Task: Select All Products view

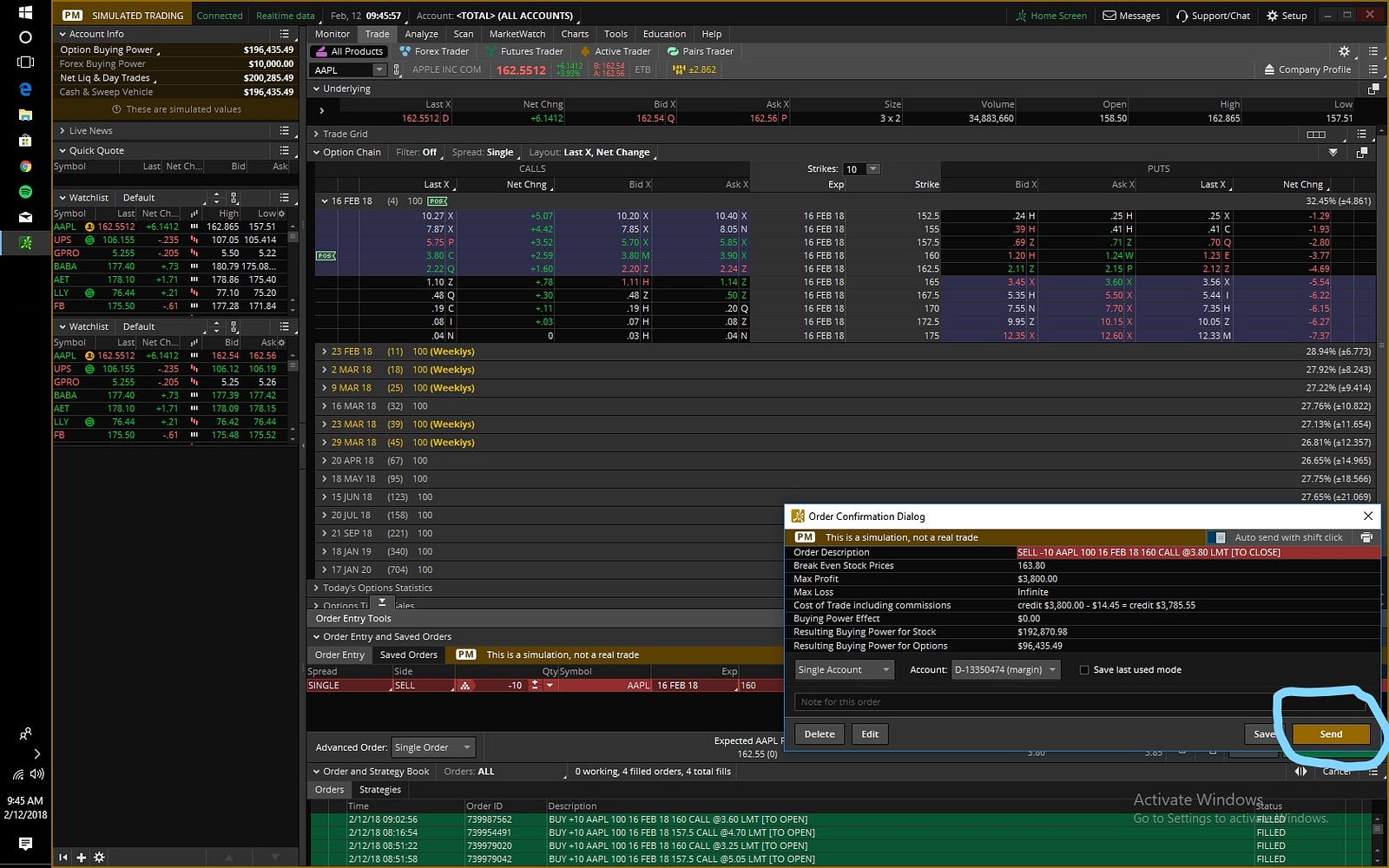Action: coord(349,51)
